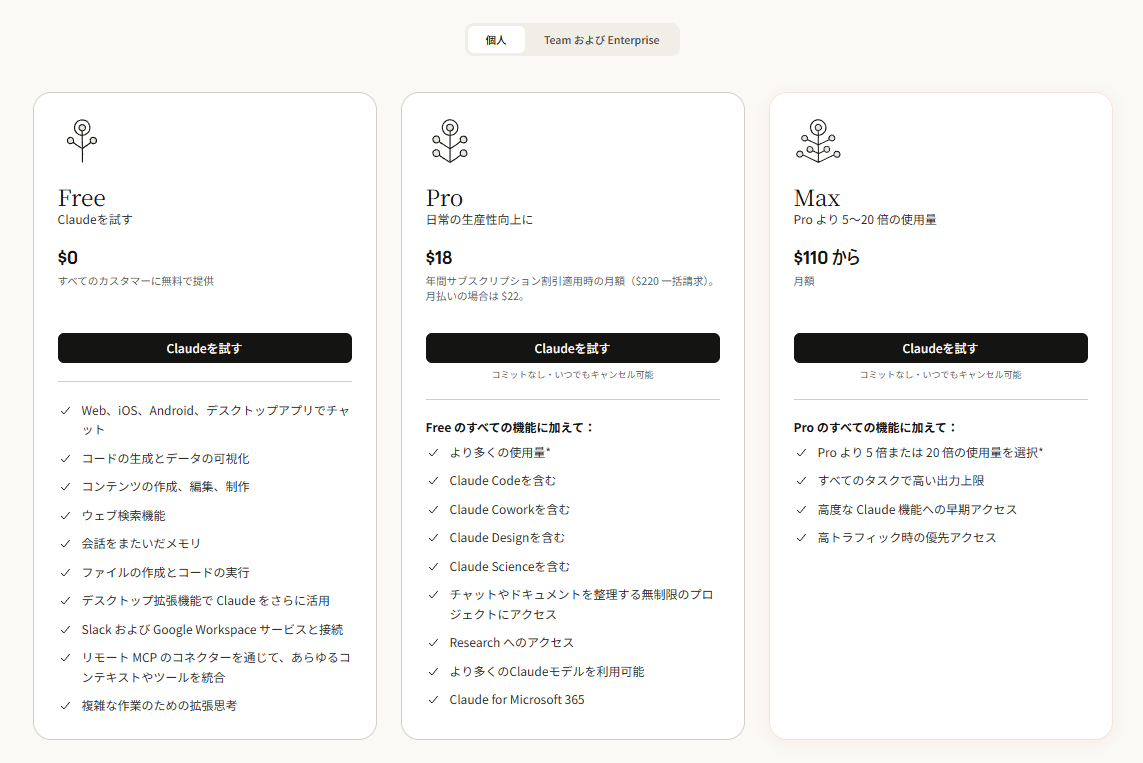Click 日常の生産性向上に subtitle
1143x763 pixels.
click(x=480, y=220)
